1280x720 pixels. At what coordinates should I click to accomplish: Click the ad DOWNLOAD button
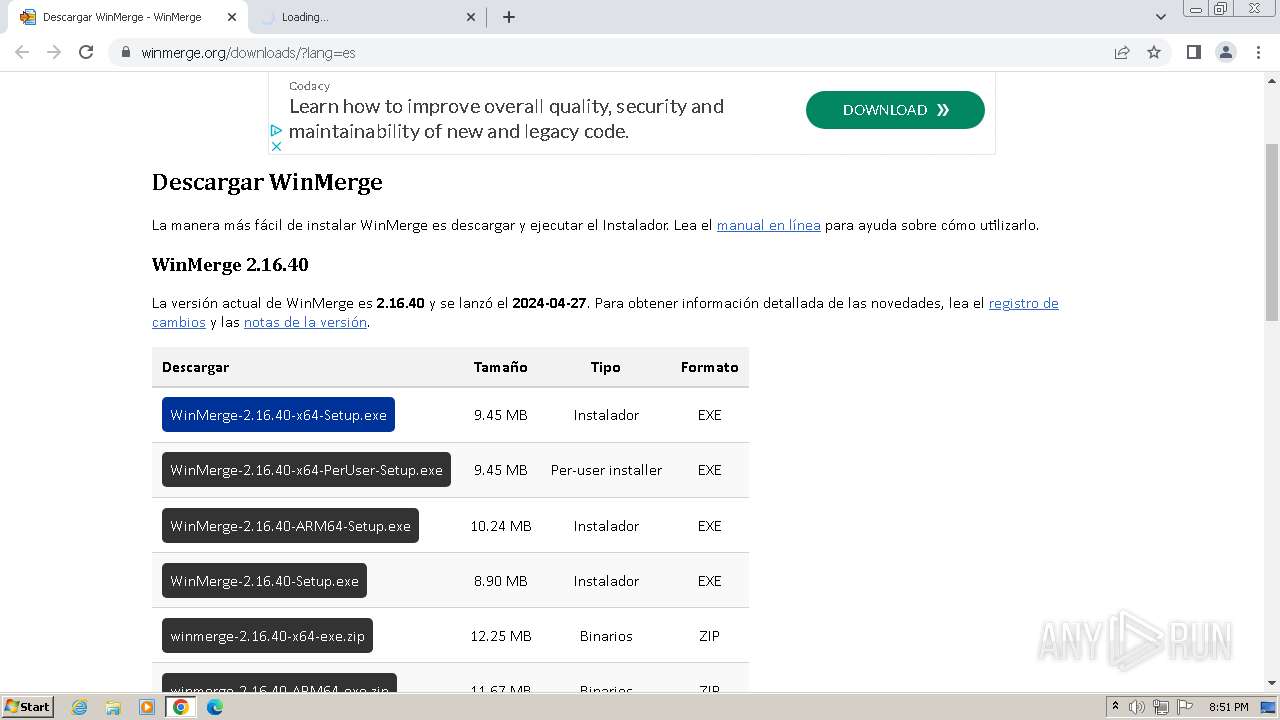pos(895,110)
